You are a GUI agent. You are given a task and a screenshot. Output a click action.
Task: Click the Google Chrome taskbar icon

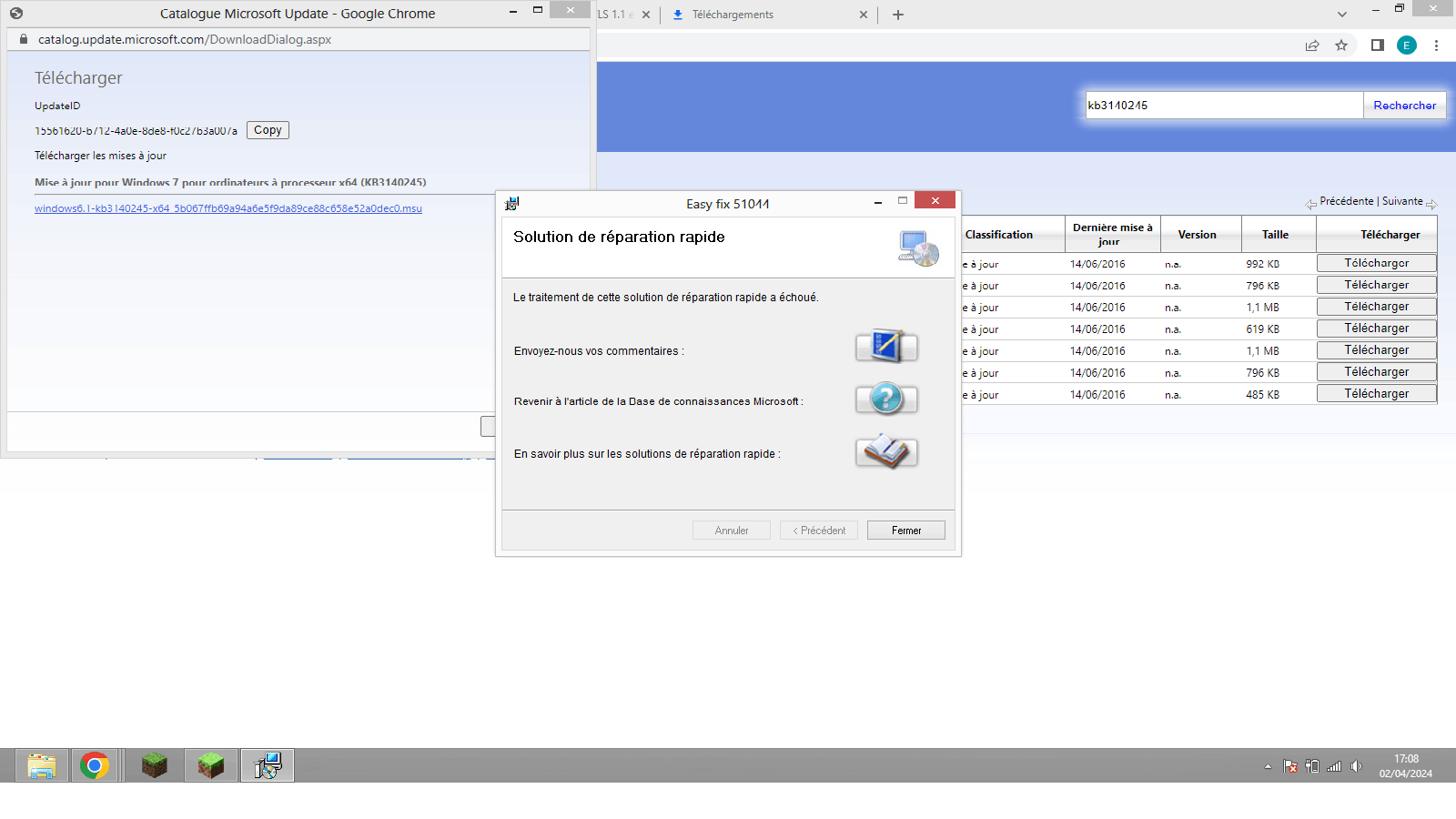[95, 765]
